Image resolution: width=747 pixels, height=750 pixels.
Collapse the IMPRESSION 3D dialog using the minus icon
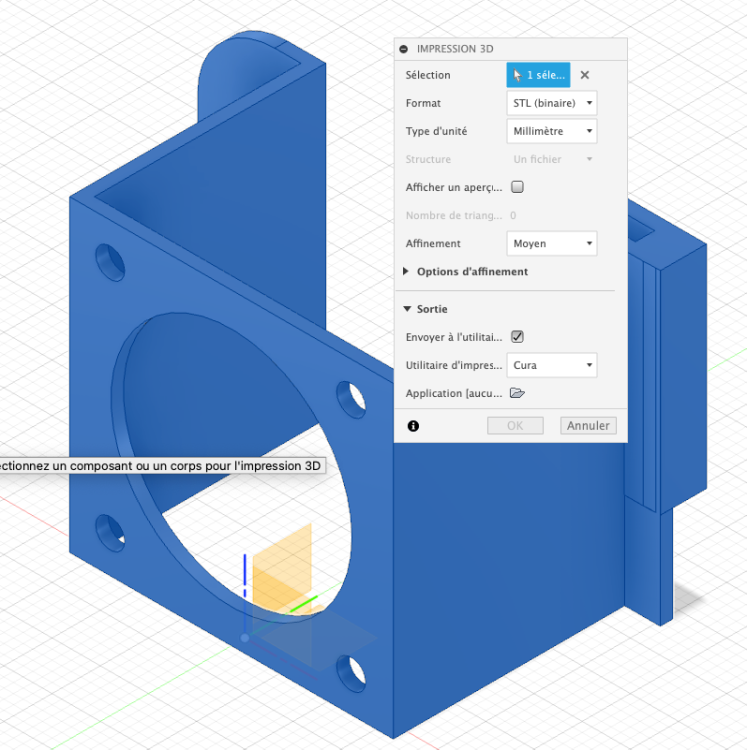click(404, 49)
